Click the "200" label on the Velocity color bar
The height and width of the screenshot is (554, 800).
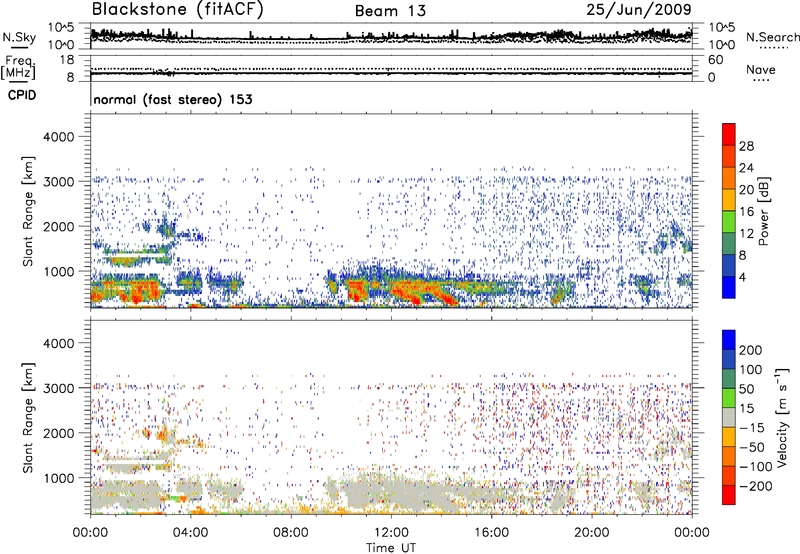point(751,350)
